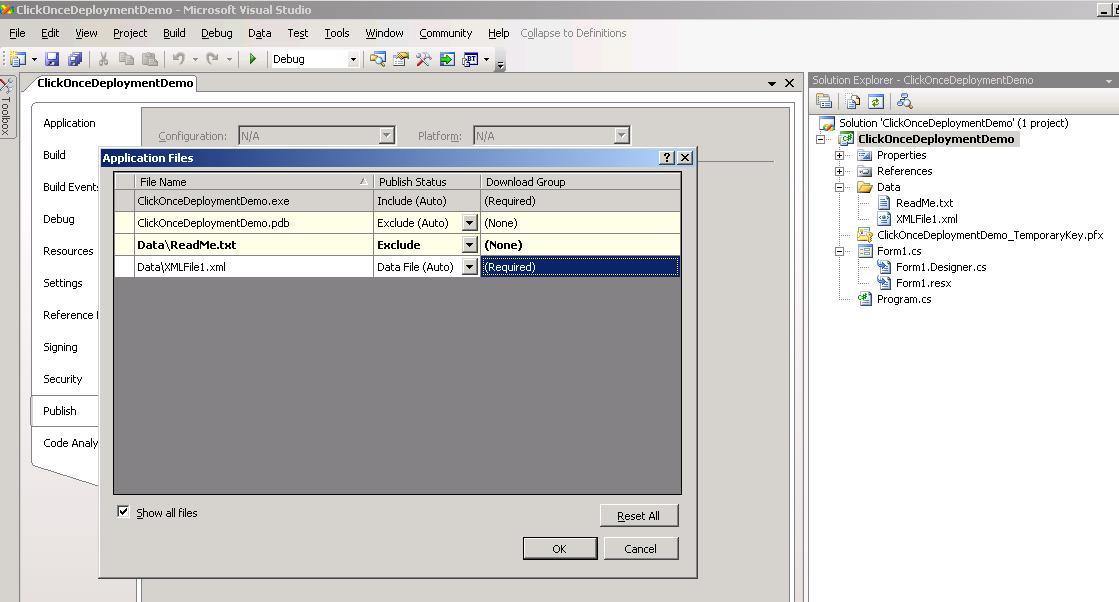Click the New Project toolbar icon
This screenshot has width=1119, height=602.
click(18, 59)
